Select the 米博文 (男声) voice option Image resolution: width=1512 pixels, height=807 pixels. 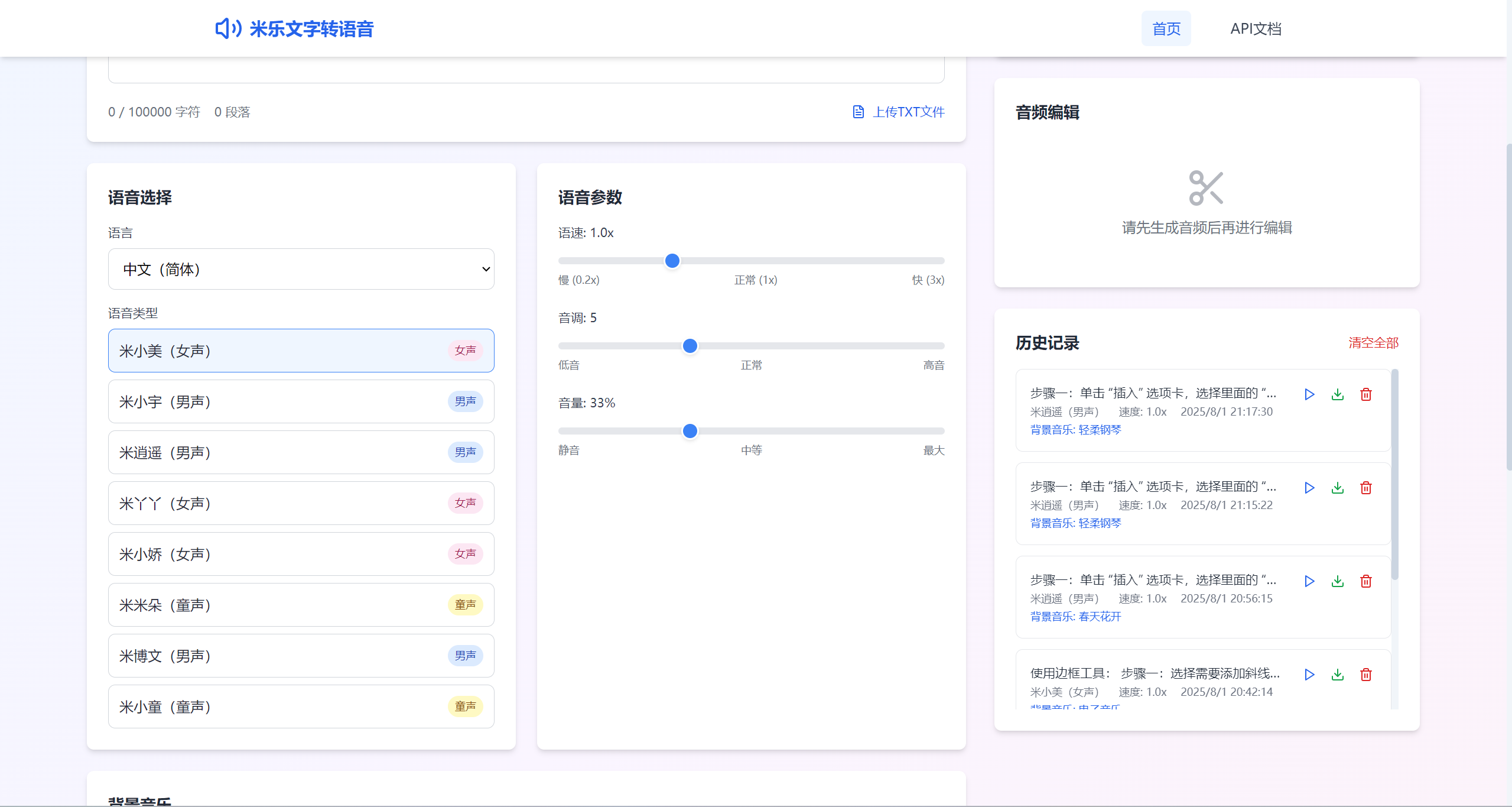tap(301, 656)
